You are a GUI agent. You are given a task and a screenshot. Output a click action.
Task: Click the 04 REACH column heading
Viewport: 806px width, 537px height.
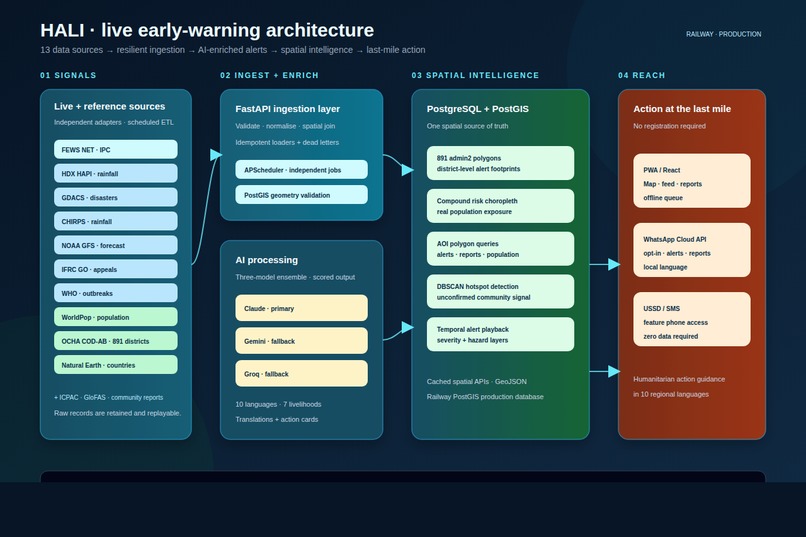(x=641, y=75)
